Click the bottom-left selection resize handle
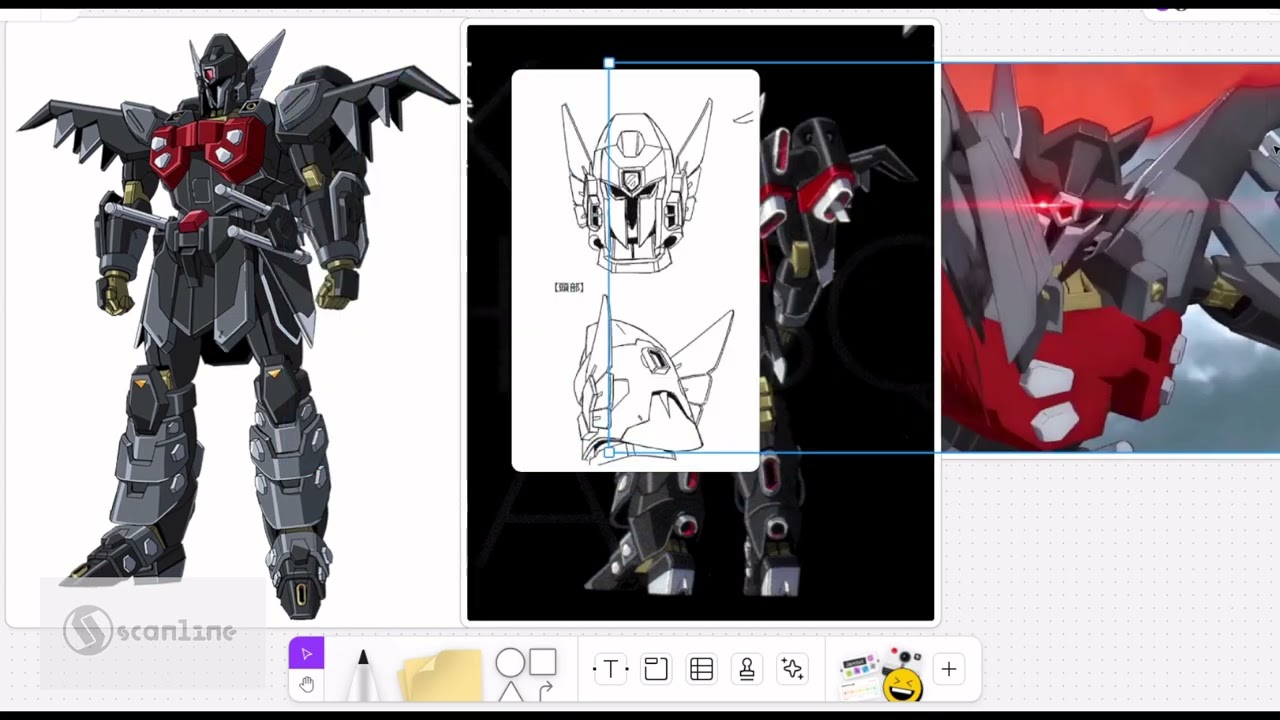Image resolution: width=1280 pixels, height=720 pixels. [x=609, y=453]
